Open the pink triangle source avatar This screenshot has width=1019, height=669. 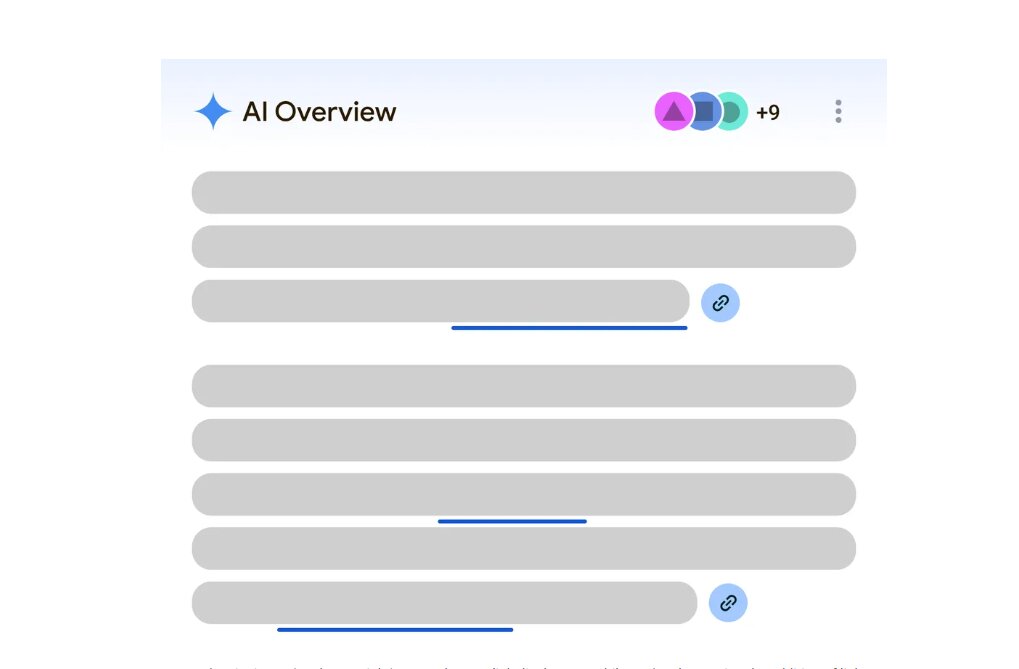pyautogui.click(x=673, y=112)
